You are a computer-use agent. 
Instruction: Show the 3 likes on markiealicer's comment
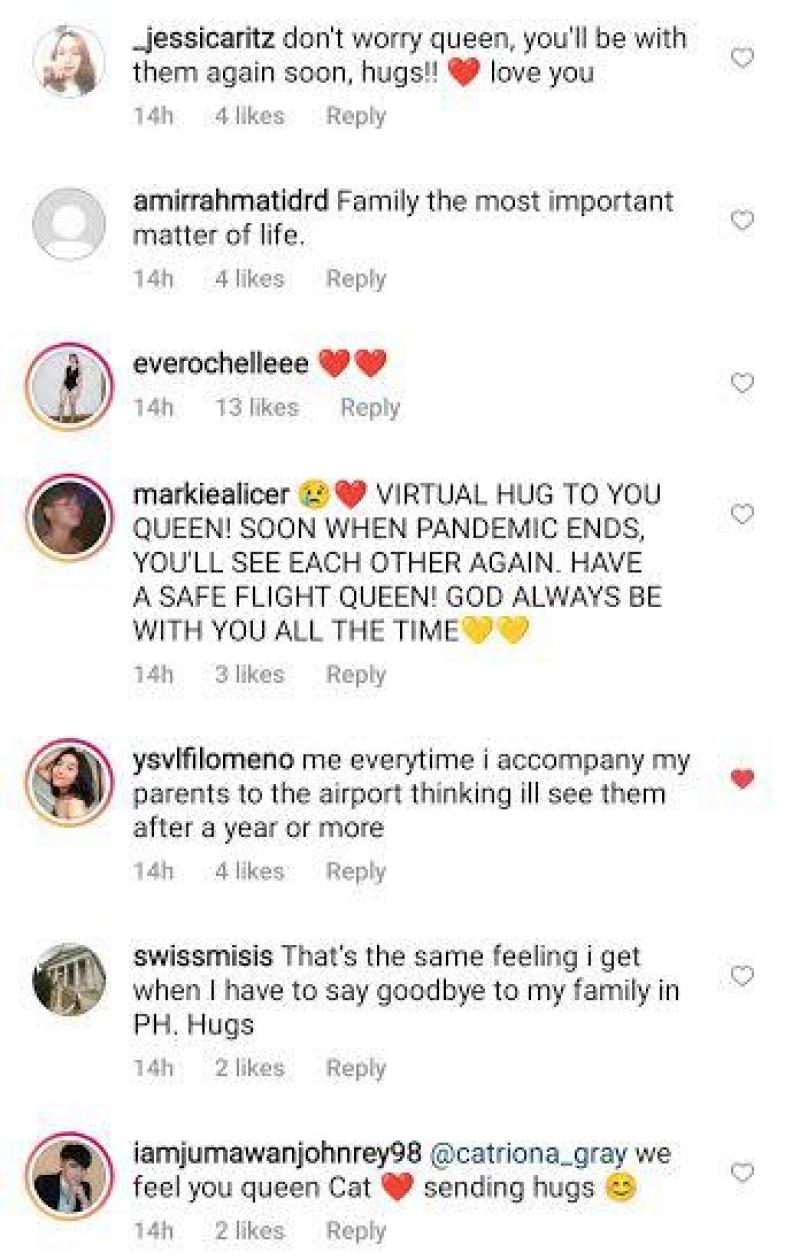coord(249,675)
